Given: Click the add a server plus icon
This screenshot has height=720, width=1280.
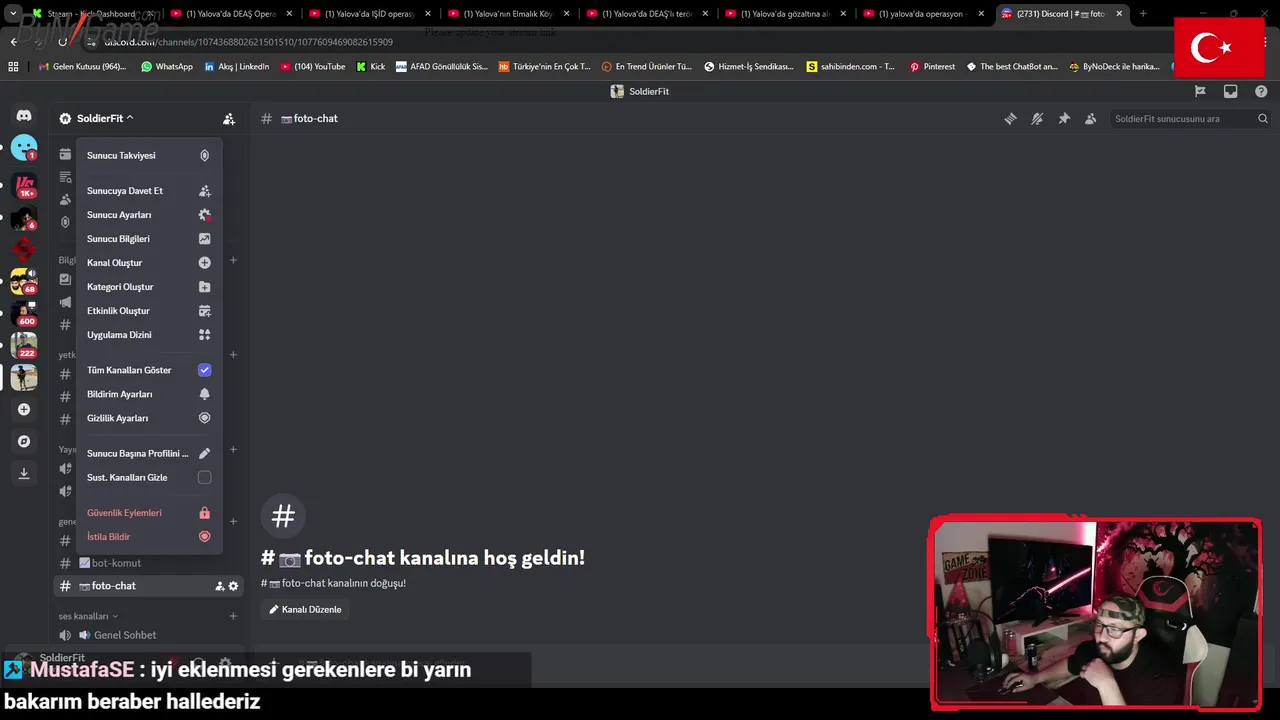Looking at the screenshot, I should coord(24,409).
